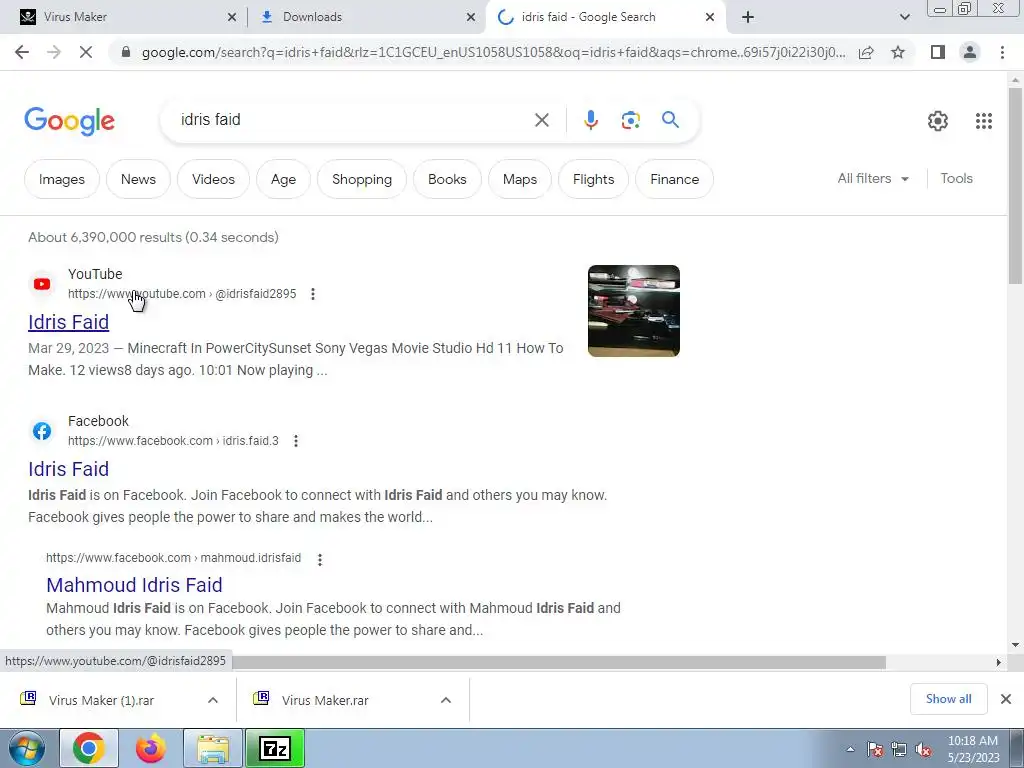Click in the Google search input field

(353, 120)
